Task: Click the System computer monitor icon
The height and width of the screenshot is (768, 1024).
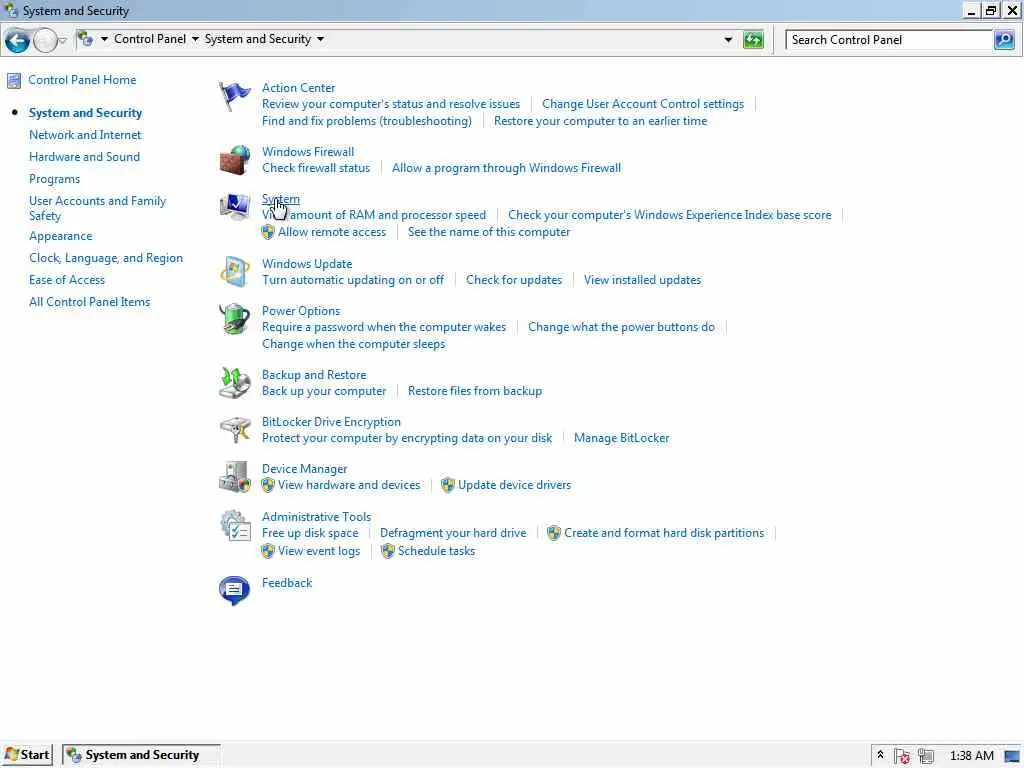Action: pos(234,207)
